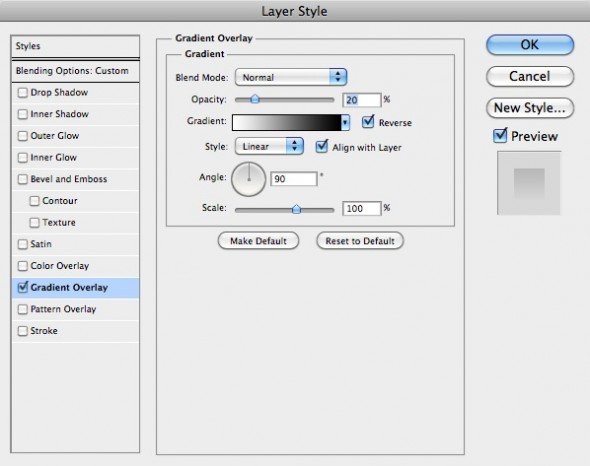Screen dimensions: 590x466
Task: Click the OK button
Action: pos(530,45)
